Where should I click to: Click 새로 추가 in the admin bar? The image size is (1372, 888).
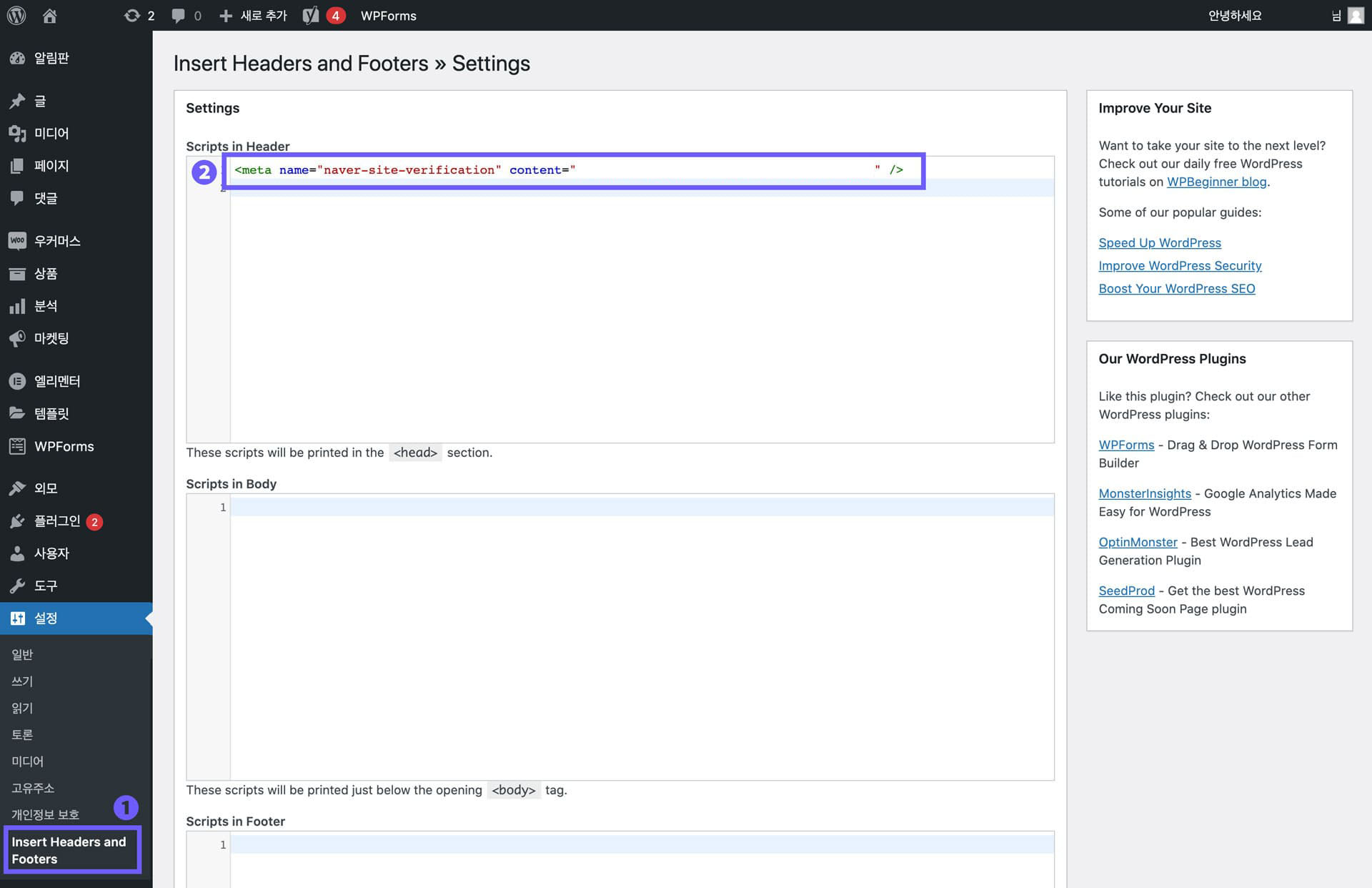(x=254, y=15)
